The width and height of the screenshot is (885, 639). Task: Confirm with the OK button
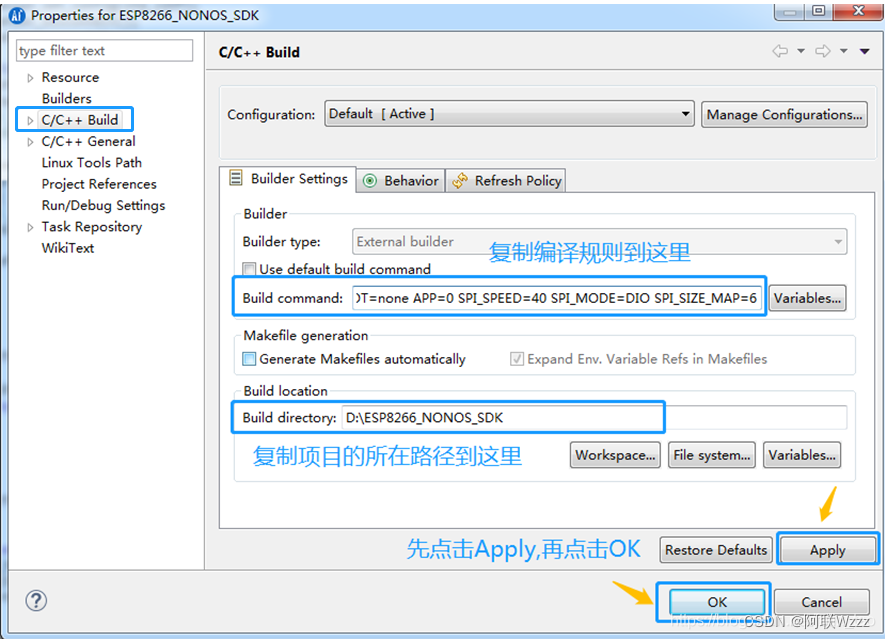pos(717,602)
